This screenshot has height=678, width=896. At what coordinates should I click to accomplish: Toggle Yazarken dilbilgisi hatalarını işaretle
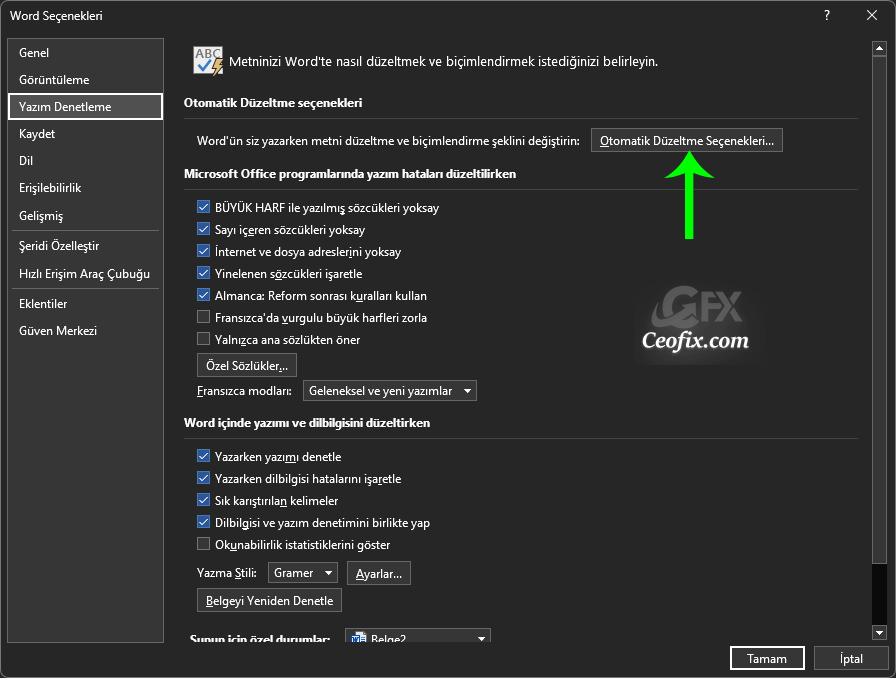(203, 478)
